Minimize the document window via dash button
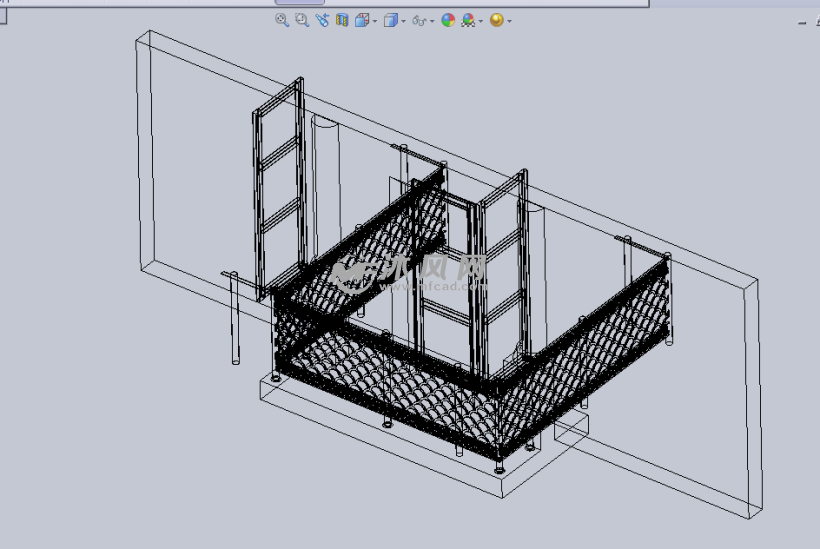Viewport: 820px width, 549px height. click(x=802, y=22)
